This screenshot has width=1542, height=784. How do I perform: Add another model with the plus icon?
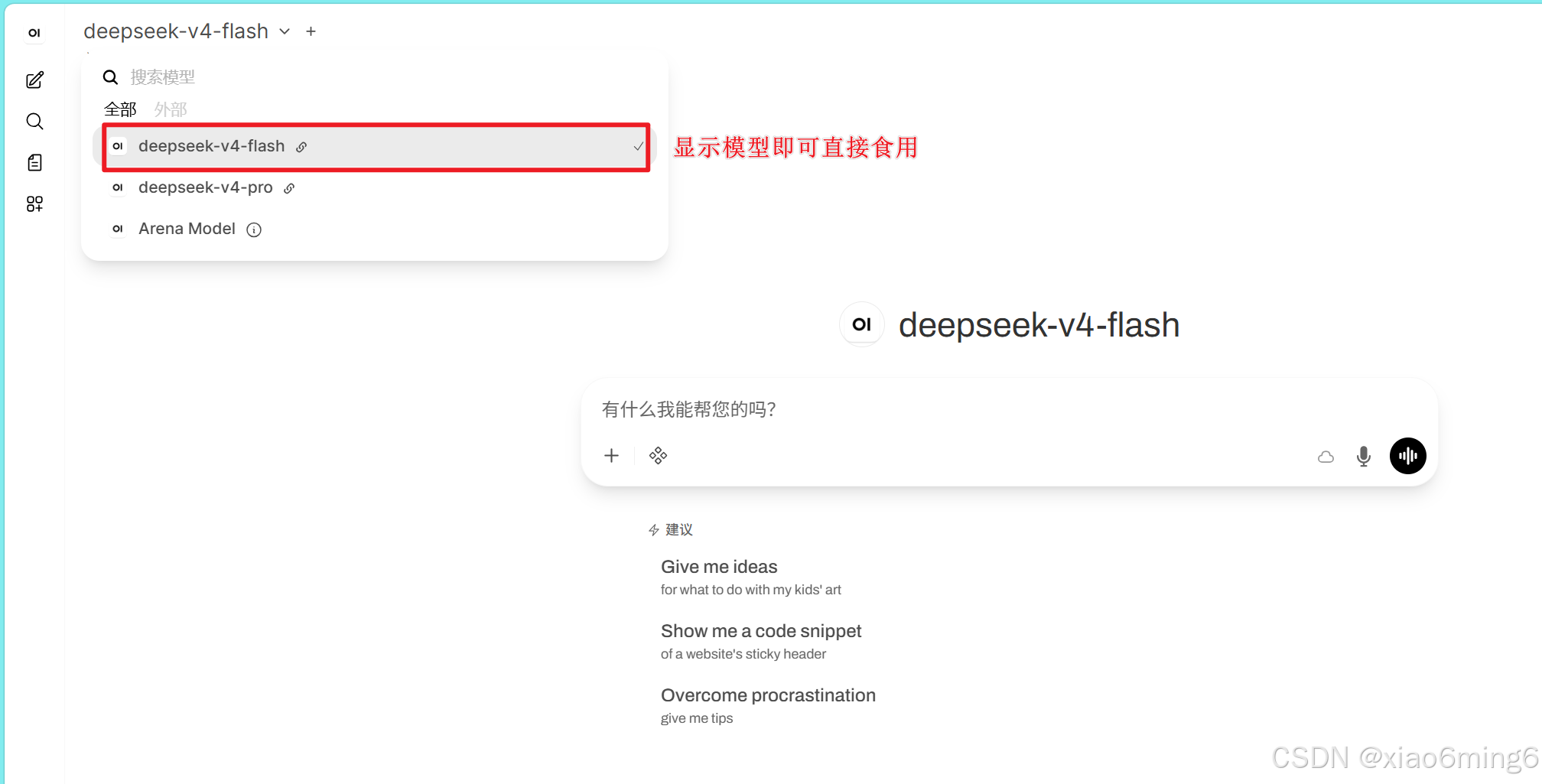click(x=311, y=31)
